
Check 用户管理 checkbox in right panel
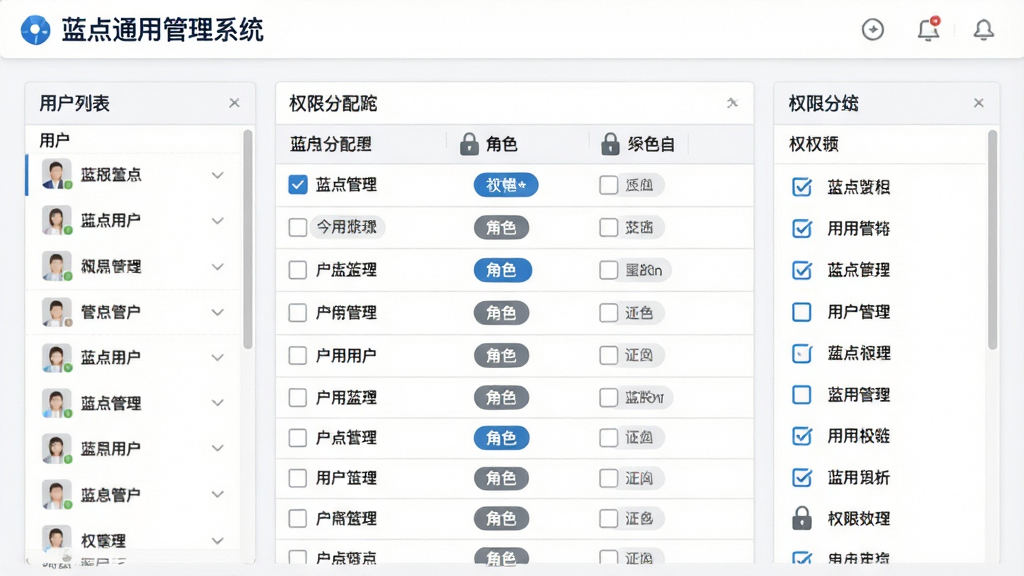click(x=801, y=312)
